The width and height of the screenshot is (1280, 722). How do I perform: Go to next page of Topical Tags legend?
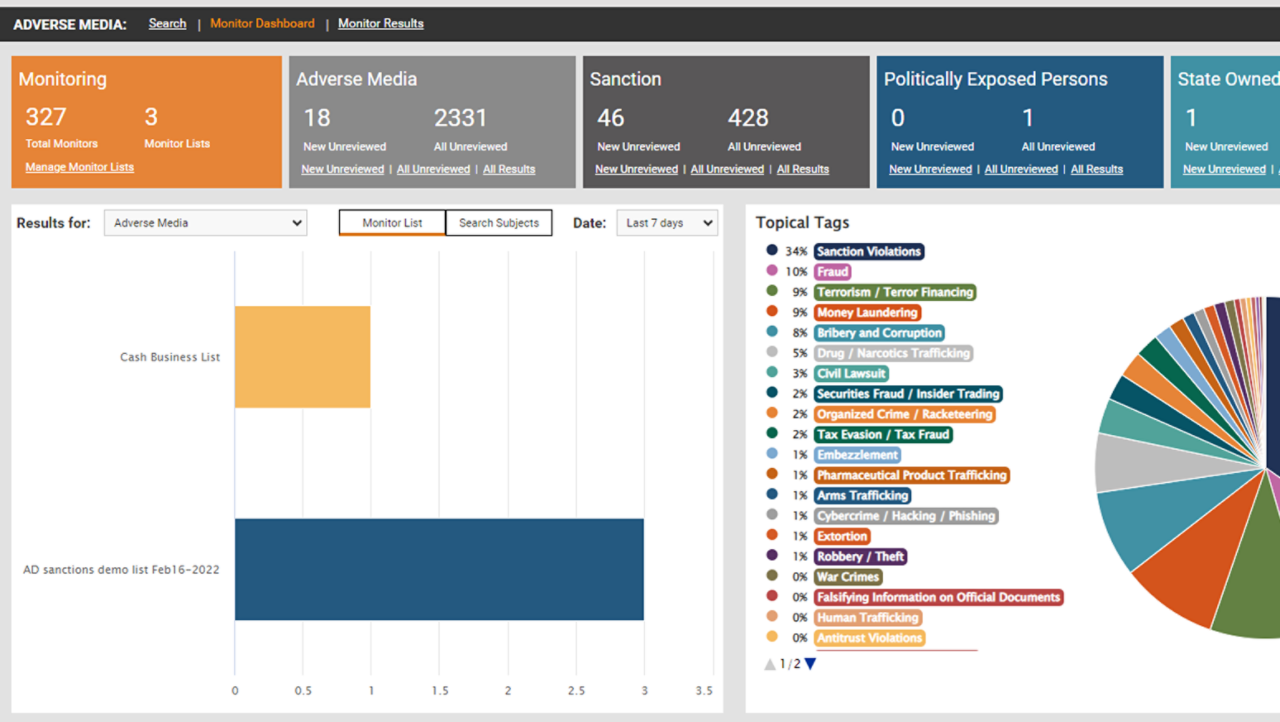pos(810,664)
